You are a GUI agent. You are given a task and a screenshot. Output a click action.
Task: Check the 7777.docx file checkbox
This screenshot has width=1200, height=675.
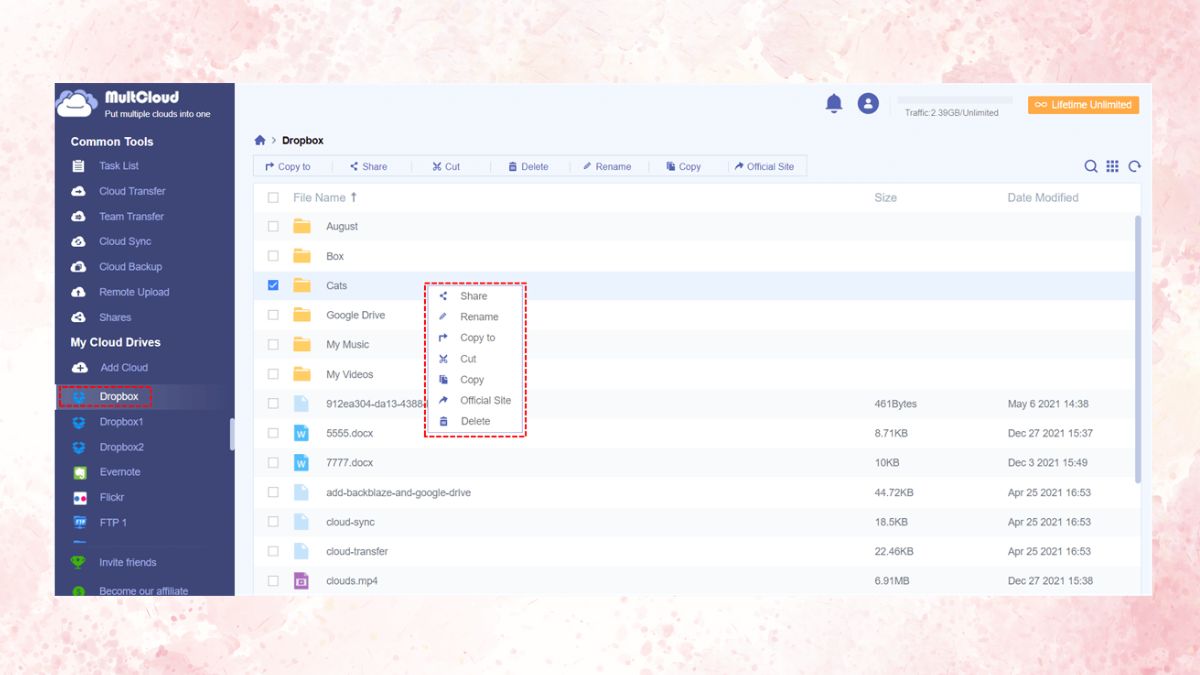(273, 462)
